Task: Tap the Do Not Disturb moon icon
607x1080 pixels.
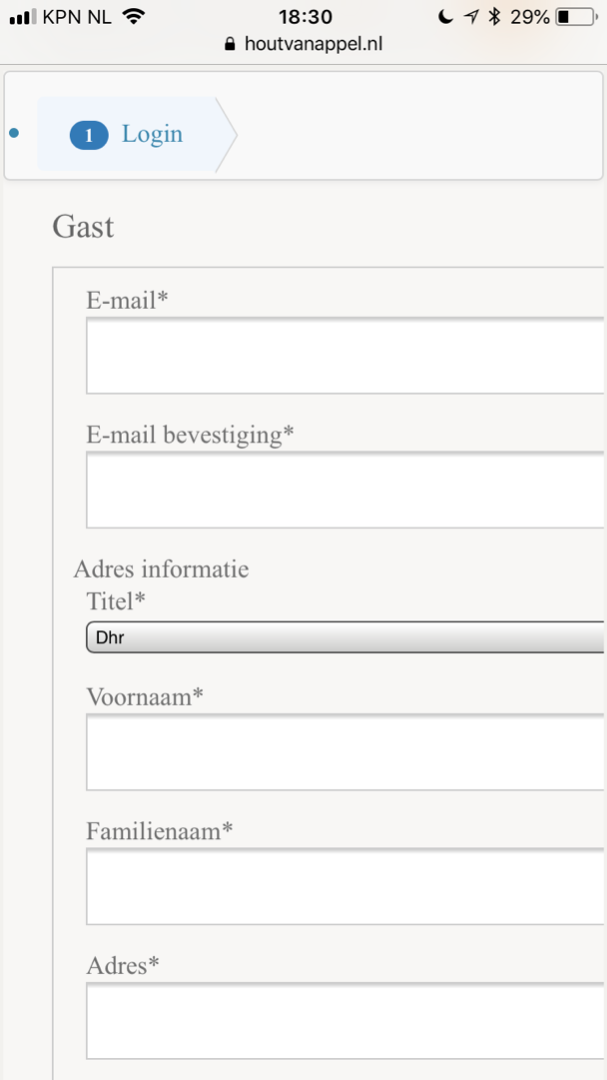Action: (x=446, y=17)
